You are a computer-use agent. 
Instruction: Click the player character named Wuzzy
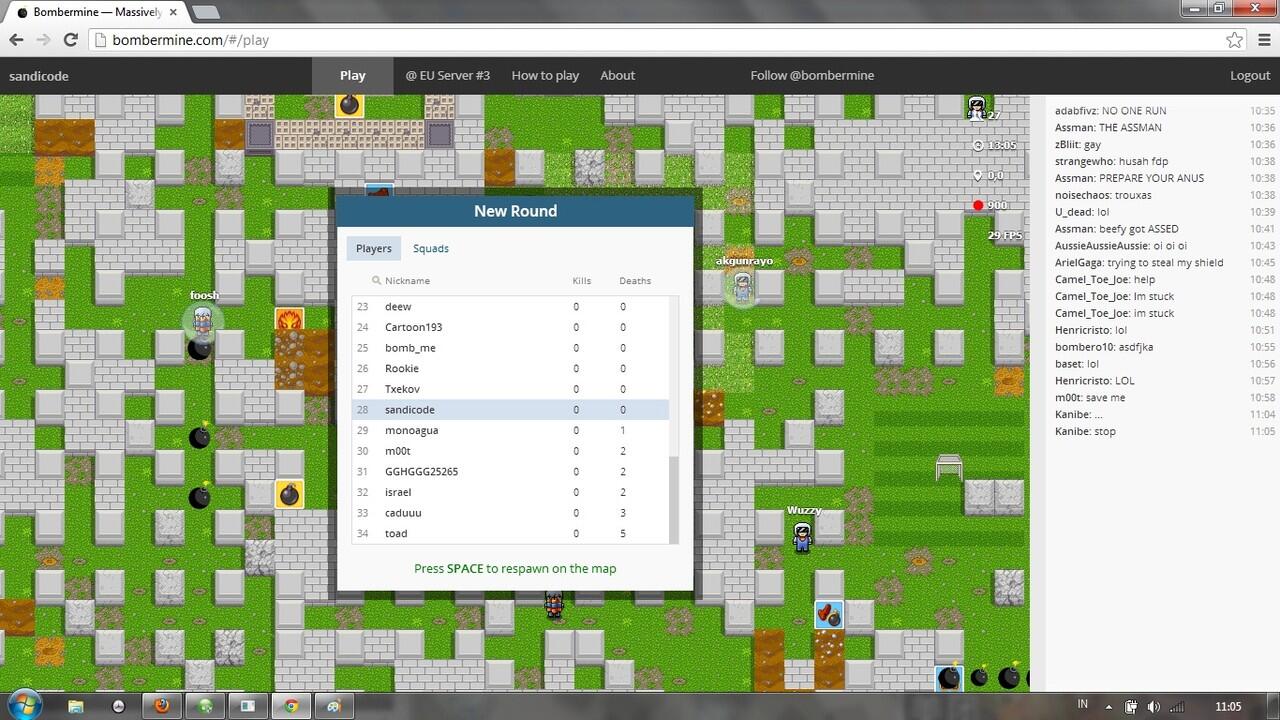802,535
